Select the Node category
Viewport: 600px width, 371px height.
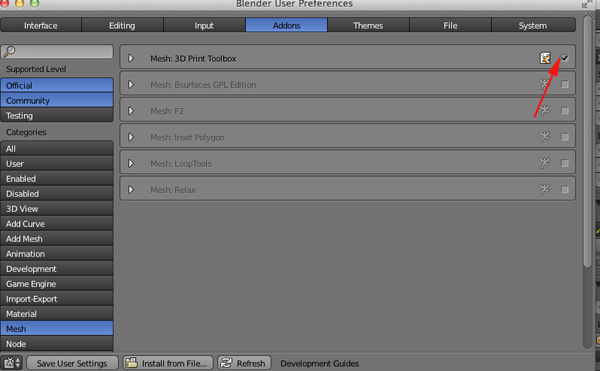point(57,343)
